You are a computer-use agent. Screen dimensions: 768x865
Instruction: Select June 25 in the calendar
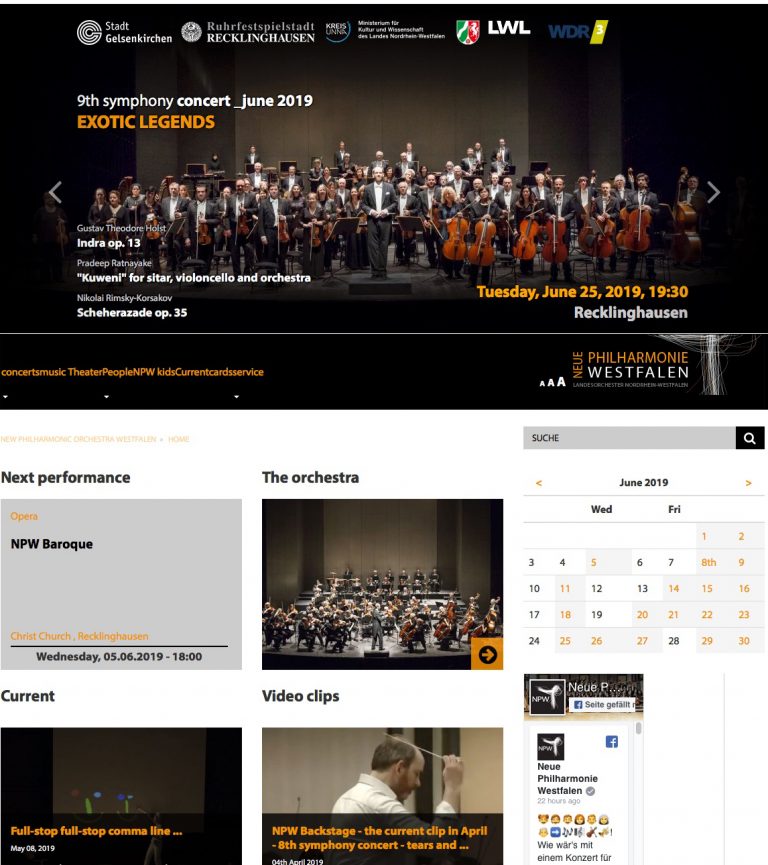565,641
